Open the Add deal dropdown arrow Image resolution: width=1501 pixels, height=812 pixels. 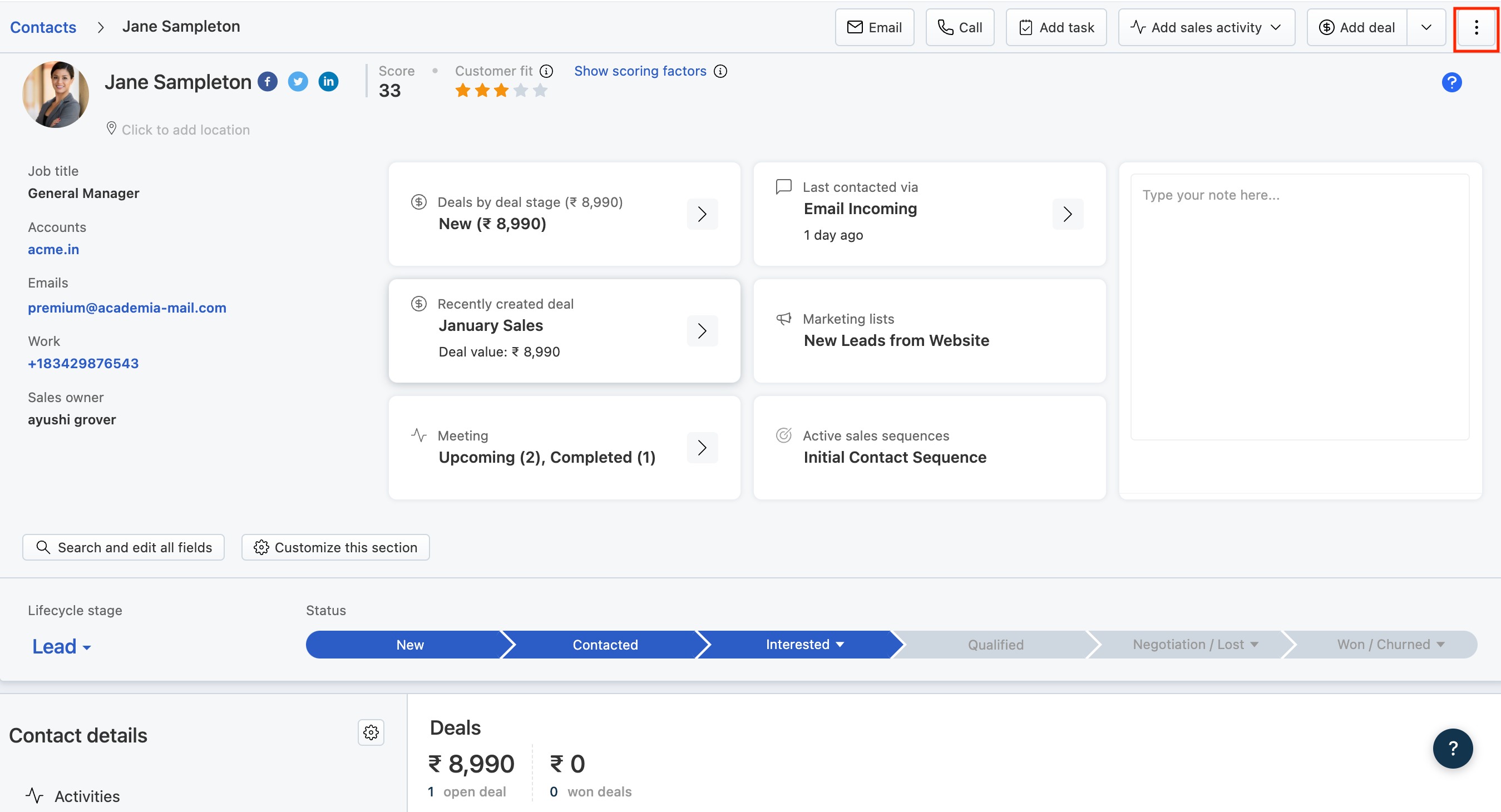click(x=1426, y=27)
